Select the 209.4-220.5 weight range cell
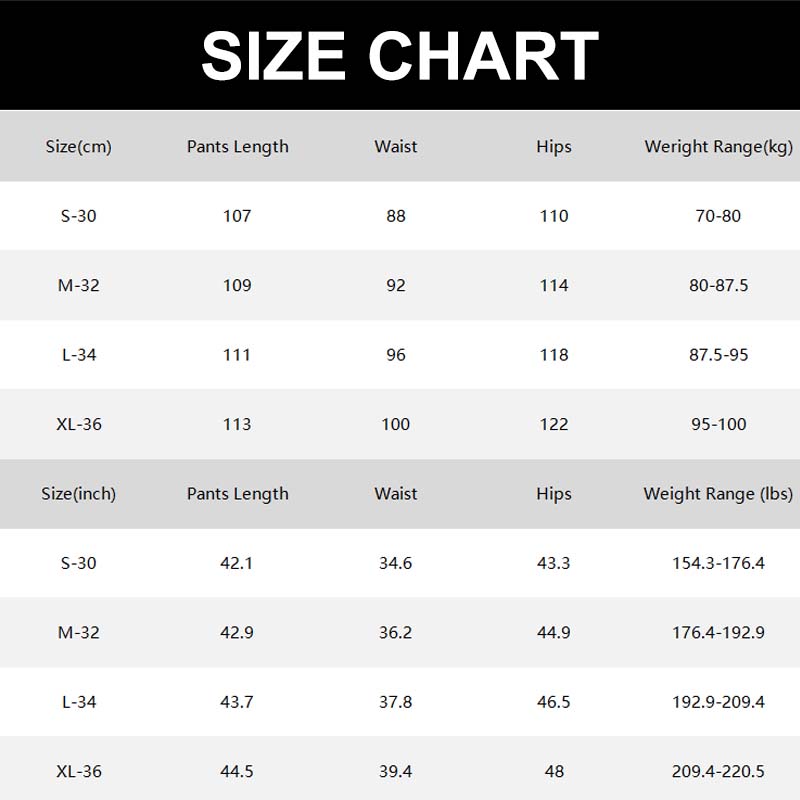The width and height of the screenshot is (800, 800). pyautogui.click(x=718, y=772)
